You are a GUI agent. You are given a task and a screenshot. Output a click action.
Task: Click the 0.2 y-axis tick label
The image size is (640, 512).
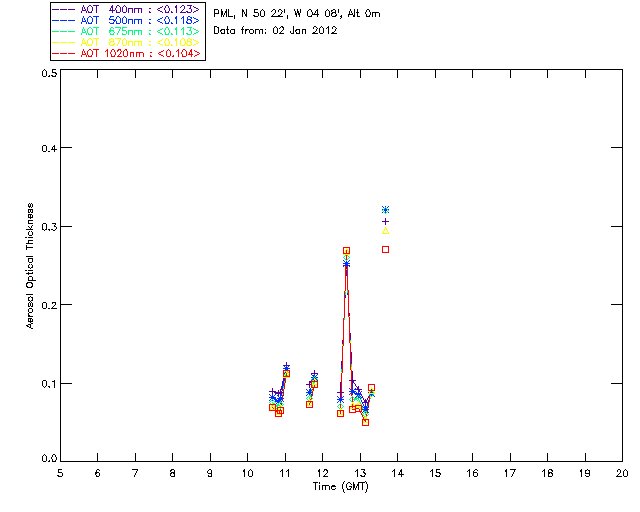[x=49, y=305]
